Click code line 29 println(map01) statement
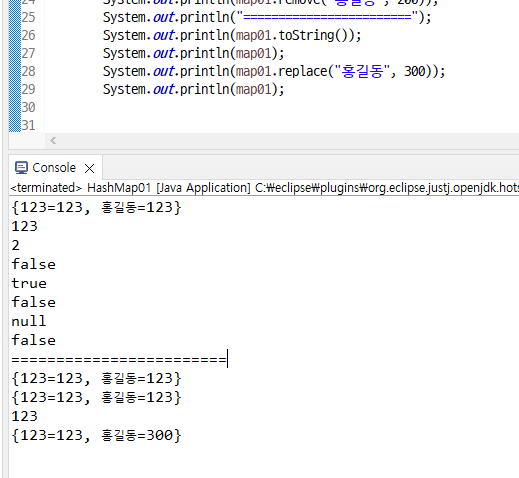The width and height of the screenshot is (519, 478). (x=193, y=89)
